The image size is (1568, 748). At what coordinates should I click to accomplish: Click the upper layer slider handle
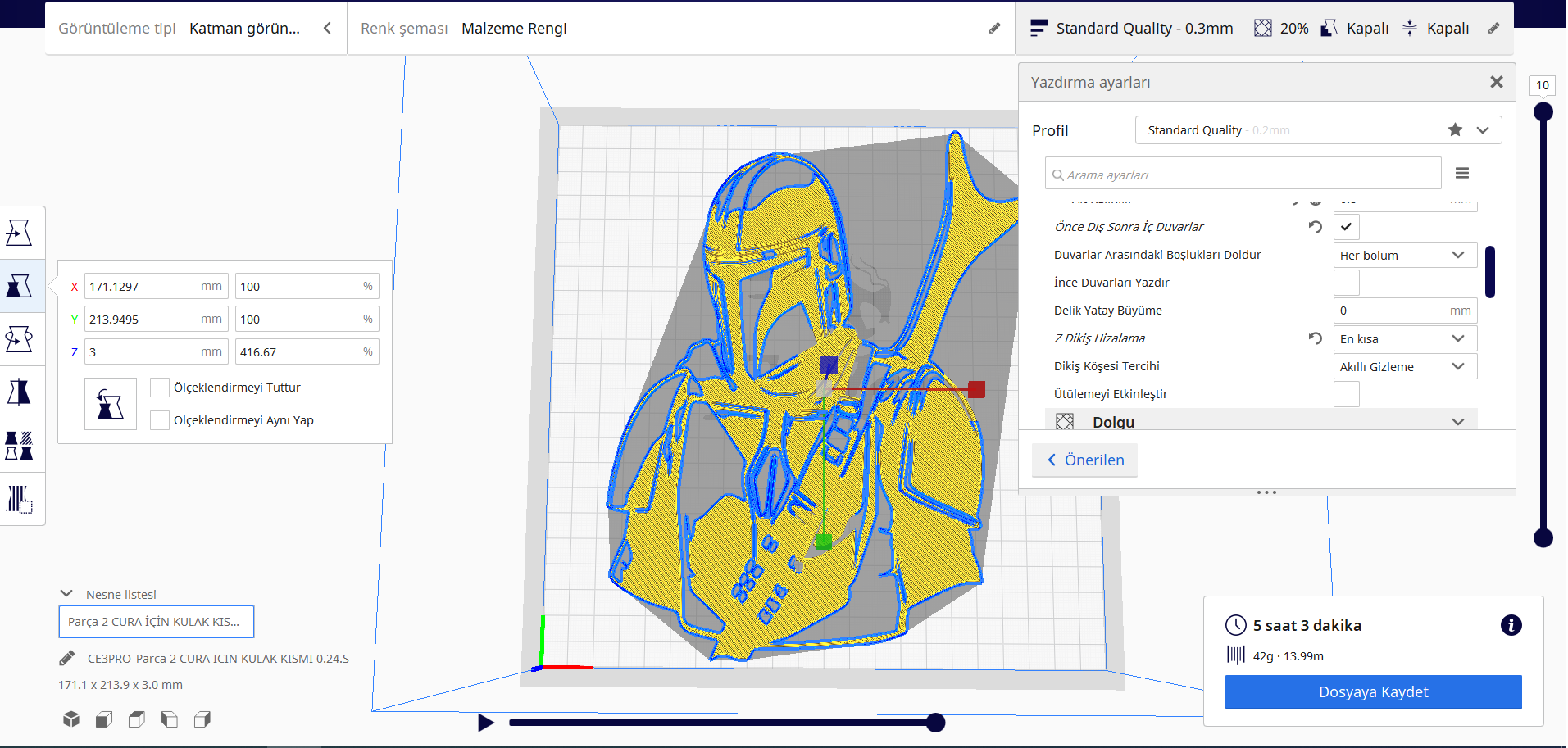click(1543, 111)
